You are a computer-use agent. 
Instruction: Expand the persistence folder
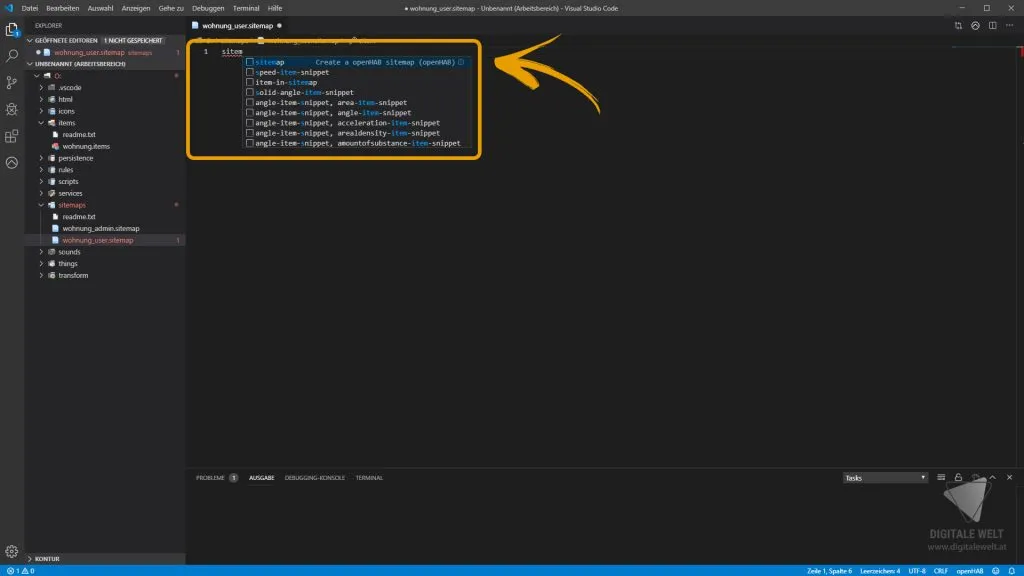(x=104, y=158)
